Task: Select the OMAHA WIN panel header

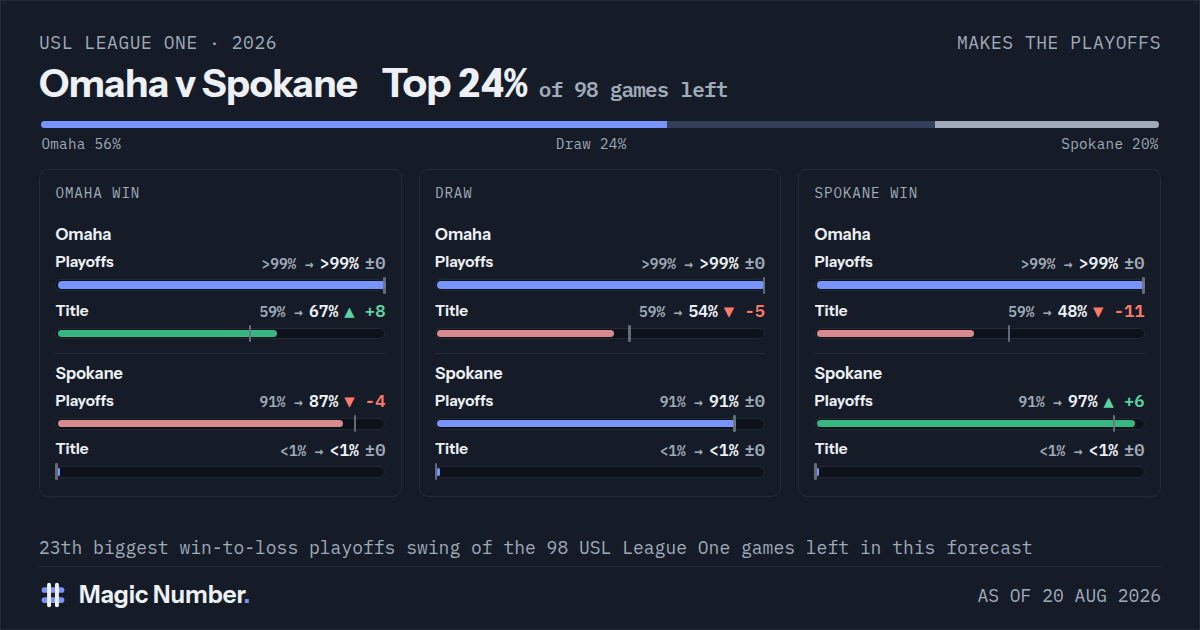Action: (98, 193)
